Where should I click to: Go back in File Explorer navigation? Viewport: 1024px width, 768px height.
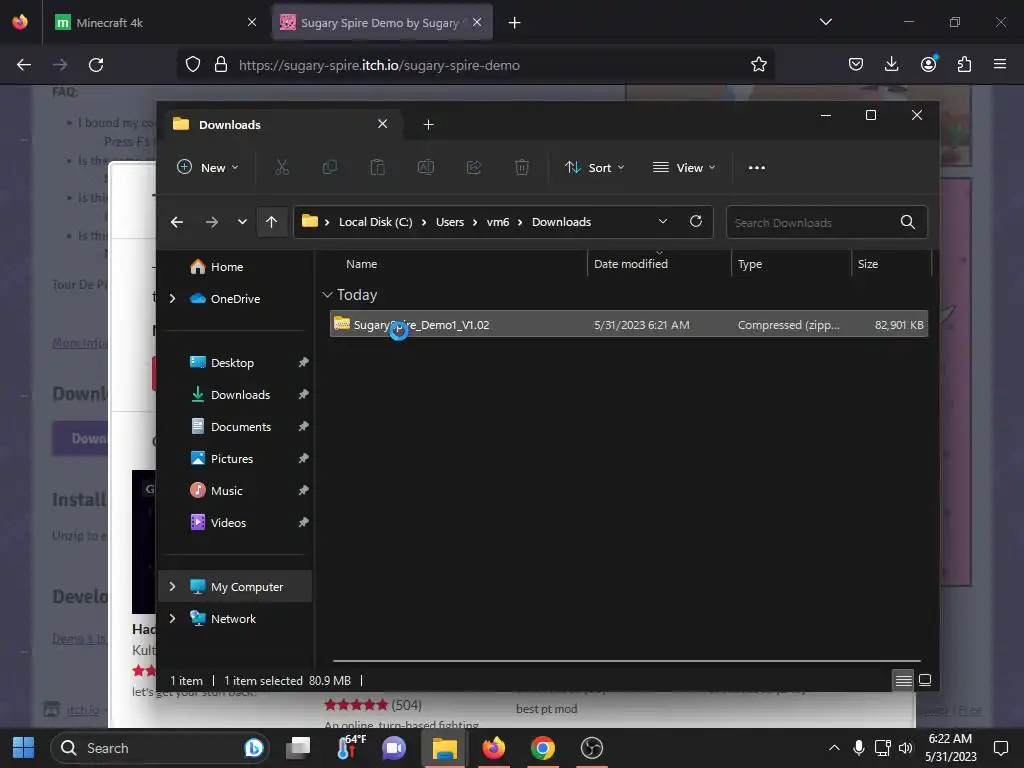click(176, 222)
